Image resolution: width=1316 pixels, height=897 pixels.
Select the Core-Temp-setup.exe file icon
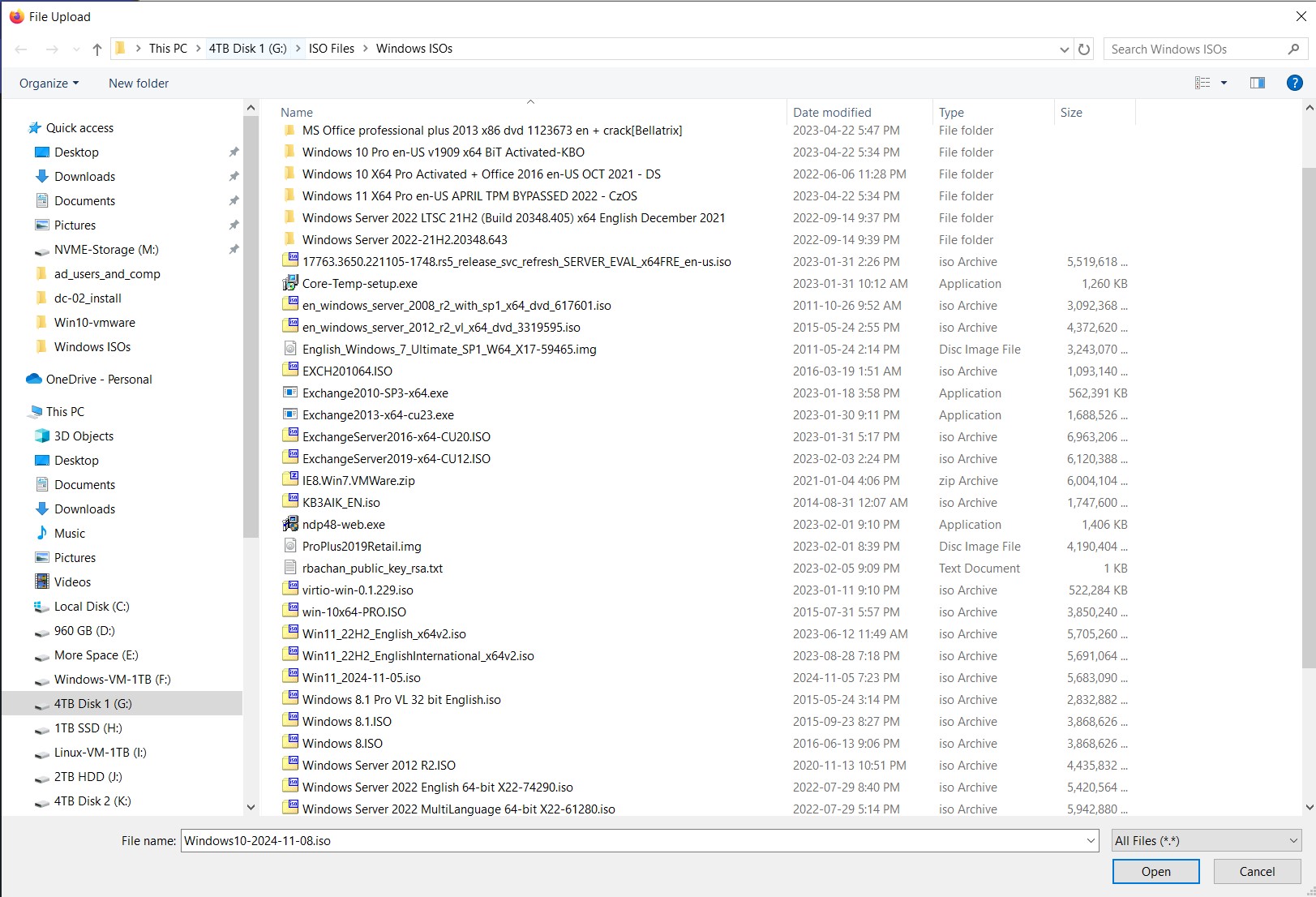coord(289,284)
